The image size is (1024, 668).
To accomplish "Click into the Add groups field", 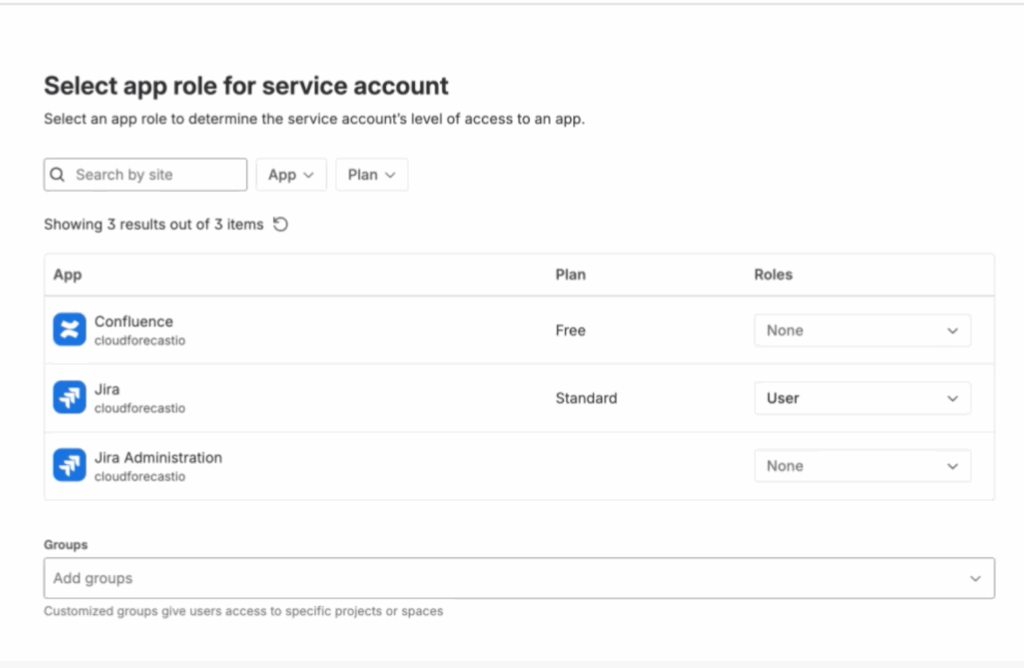I will coord(500,578).
